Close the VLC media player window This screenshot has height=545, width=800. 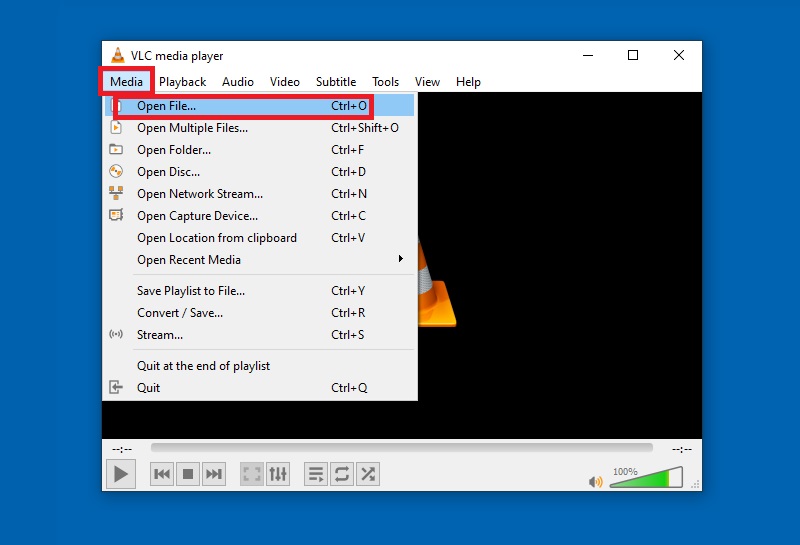pos(679,55)
